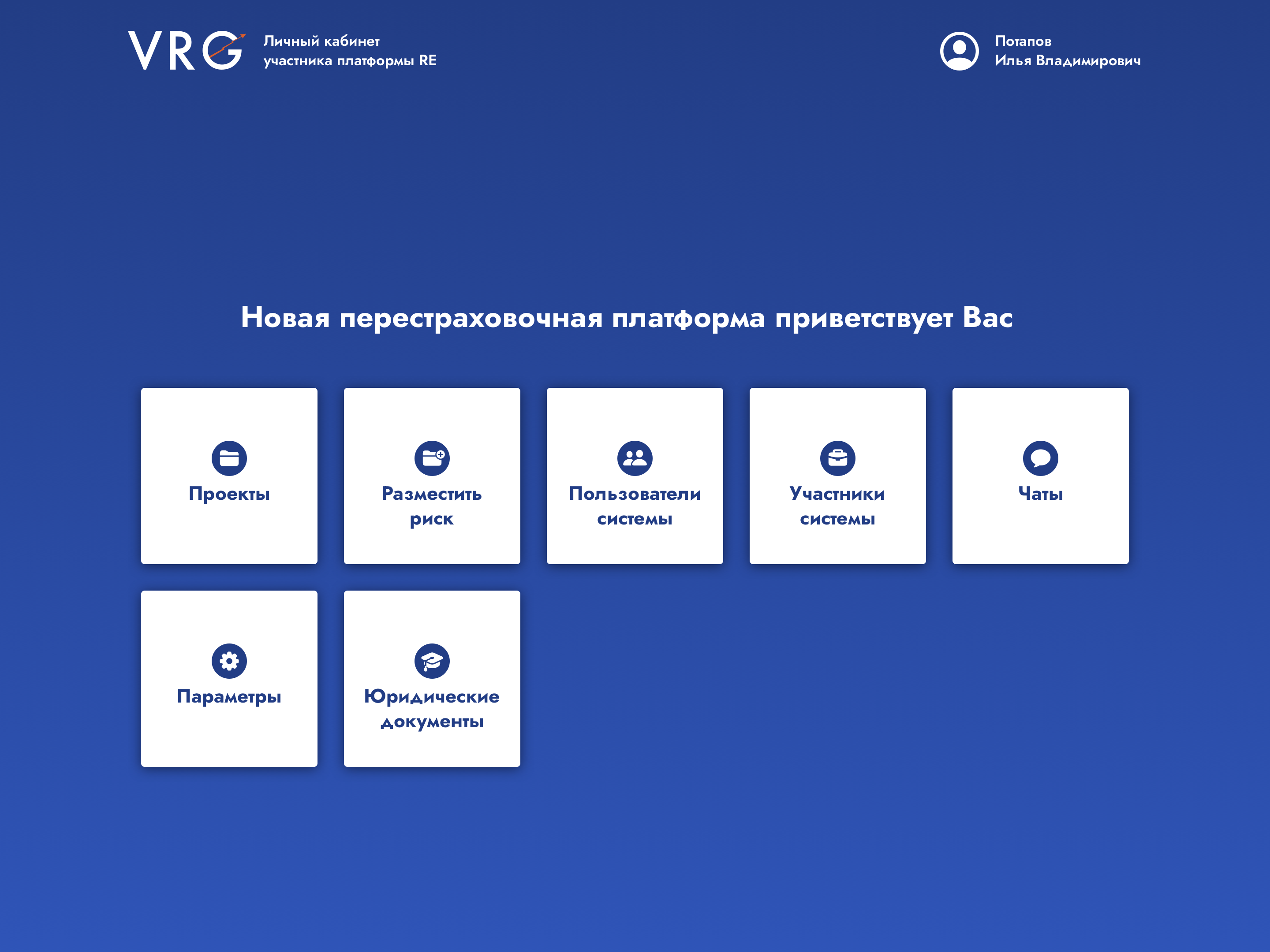
Task: Click the Проекты folder icon
Action: click(229, 458)
